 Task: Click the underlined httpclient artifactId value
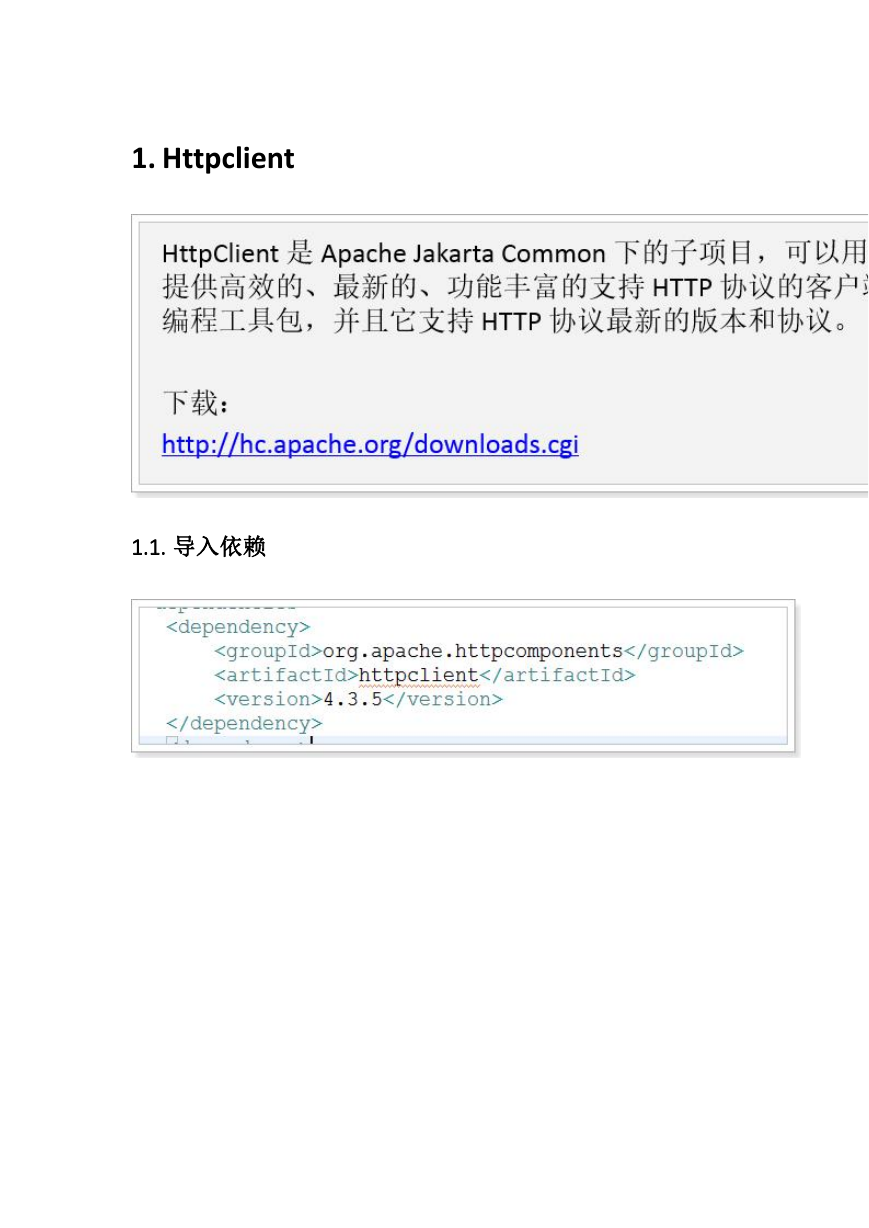tap(419, 675)
